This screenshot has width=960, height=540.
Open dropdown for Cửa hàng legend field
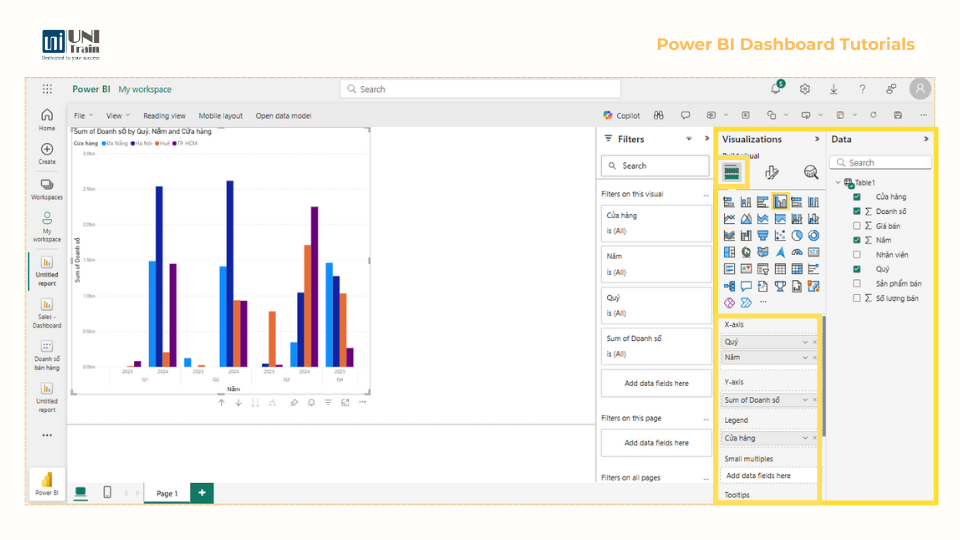point(805,438)
